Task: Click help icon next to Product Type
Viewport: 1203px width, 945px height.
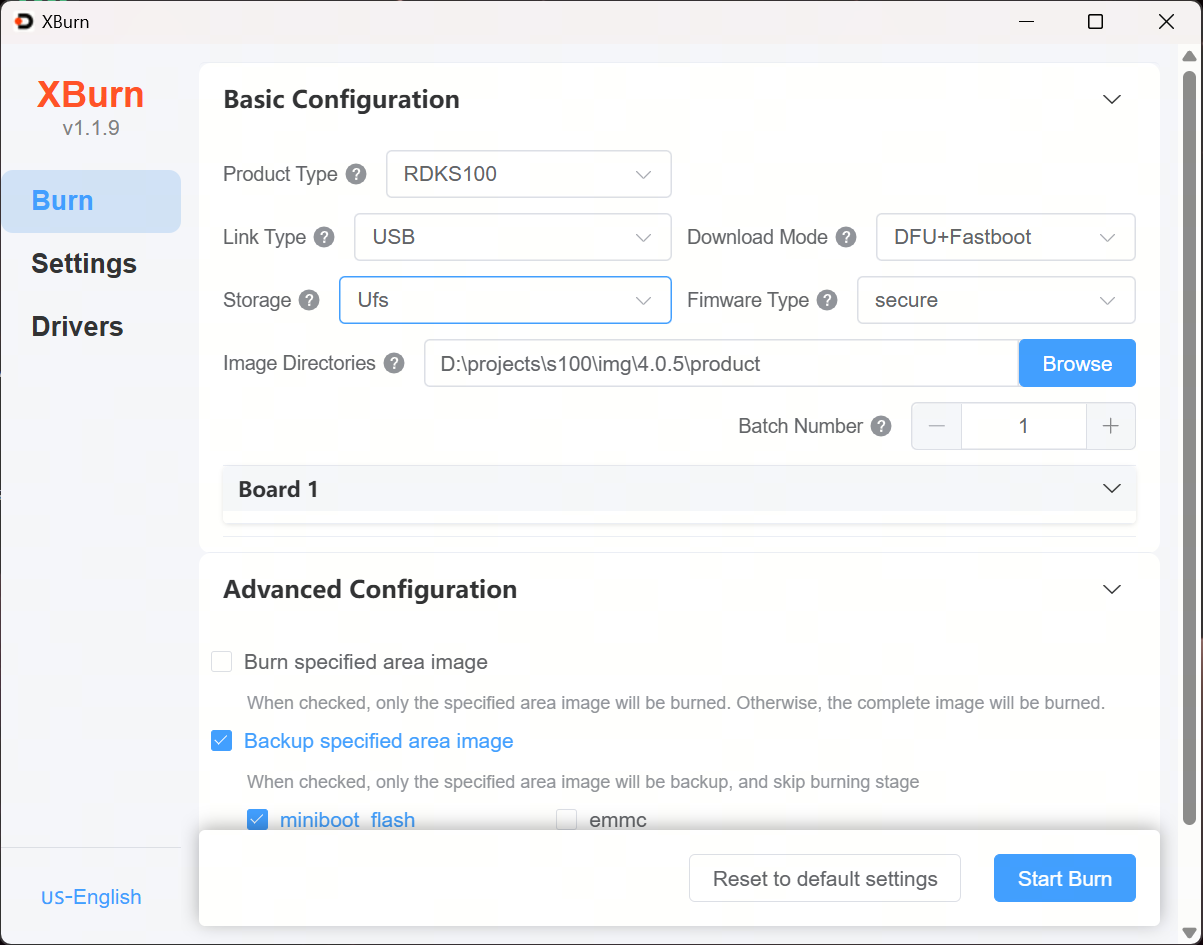Action: click(x=356, y=174)
